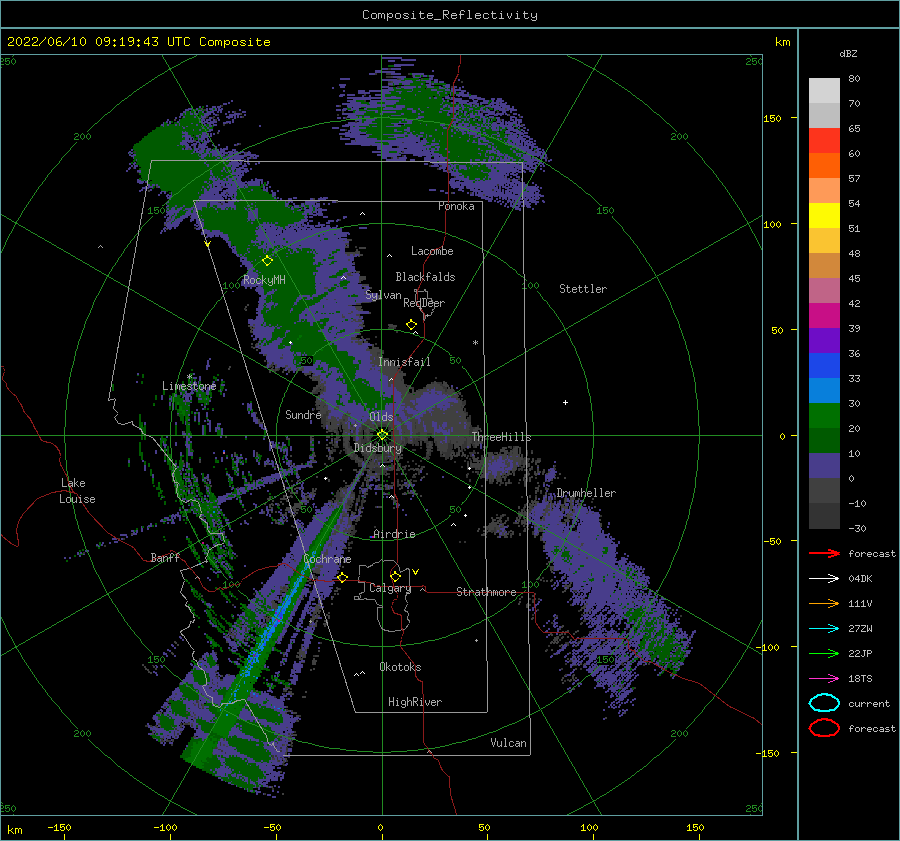Screen dimensions: 900x841
Task: Click the Vulcan label
Action: click(509, 743)
